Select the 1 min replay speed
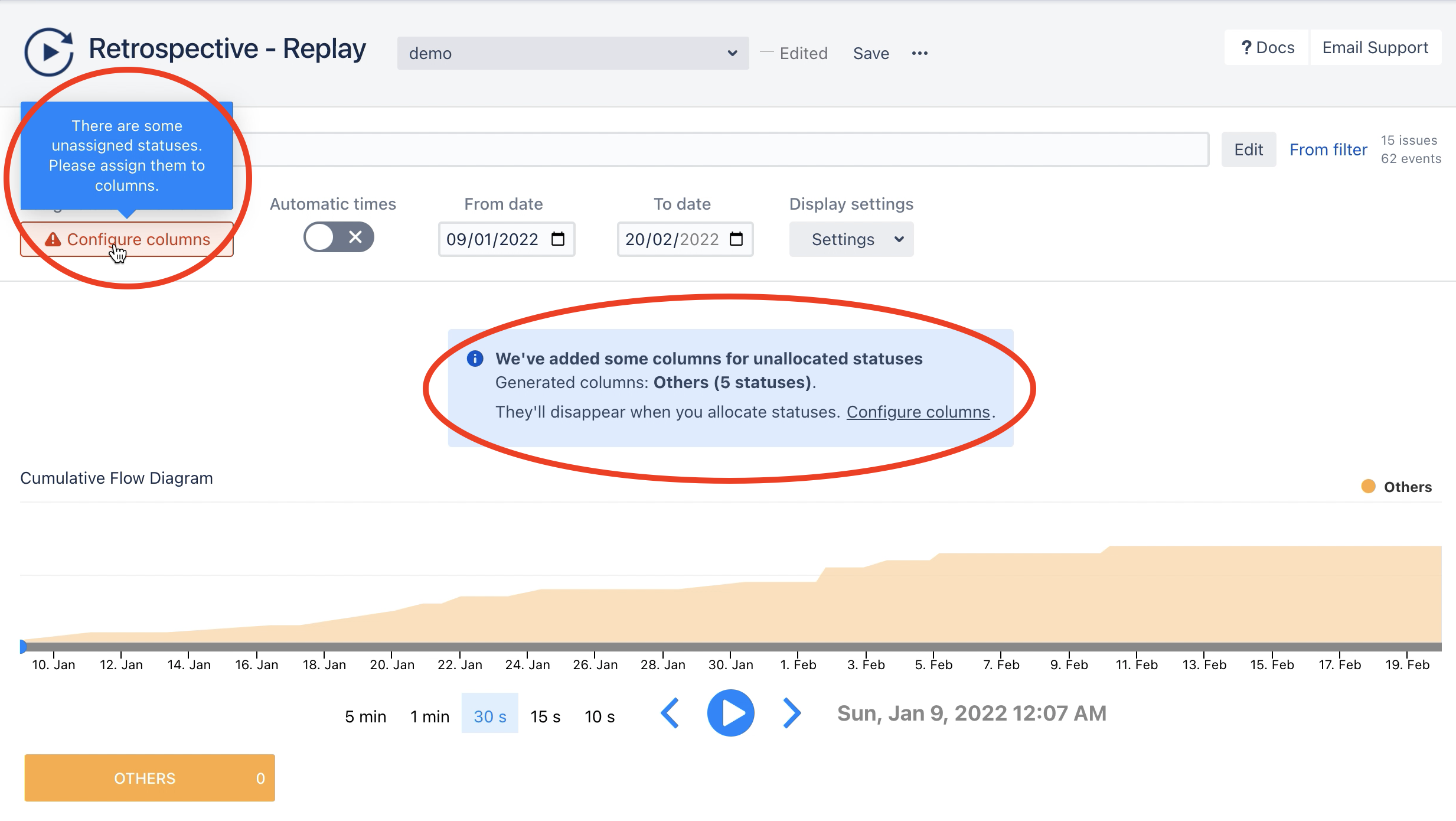 pyautogui.click(x=430, y=716)
